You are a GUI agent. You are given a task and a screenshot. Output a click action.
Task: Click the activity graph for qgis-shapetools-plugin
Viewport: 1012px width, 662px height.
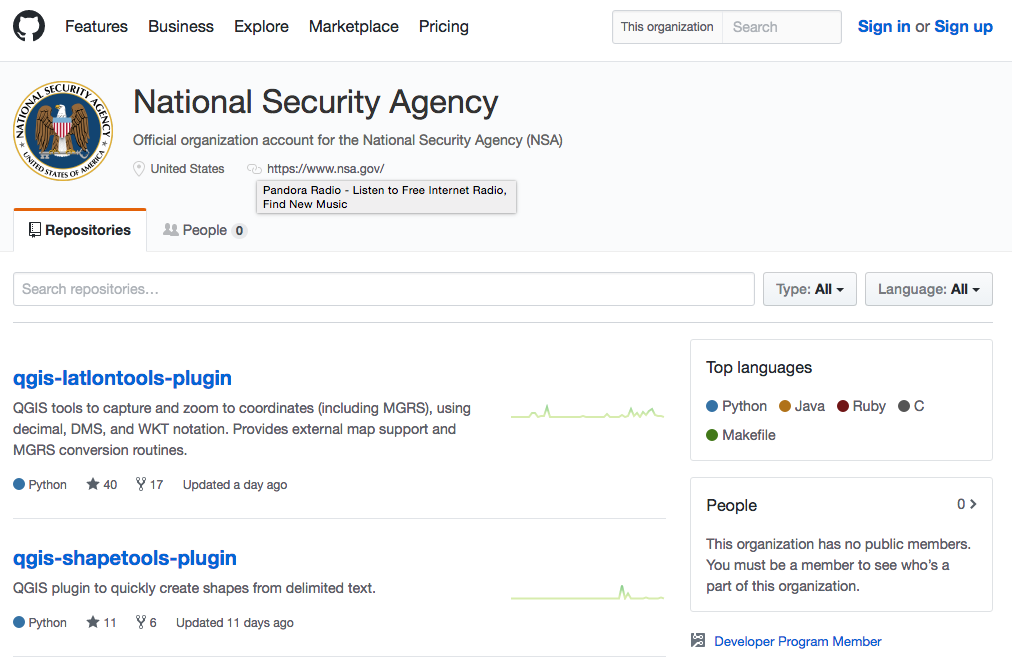pyautogui.click(x=587, y=592)
